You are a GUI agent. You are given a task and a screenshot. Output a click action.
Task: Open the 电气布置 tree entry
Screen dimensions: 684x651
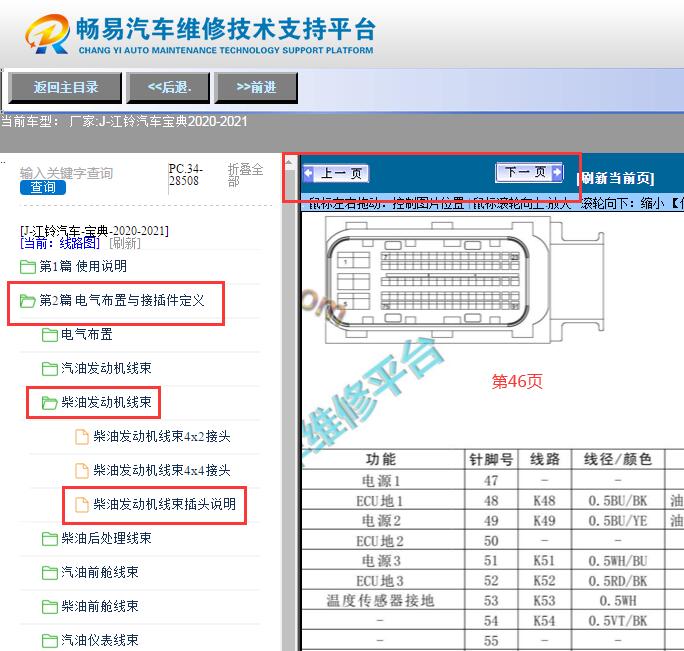pyautogui.click(x=86, y=334)
